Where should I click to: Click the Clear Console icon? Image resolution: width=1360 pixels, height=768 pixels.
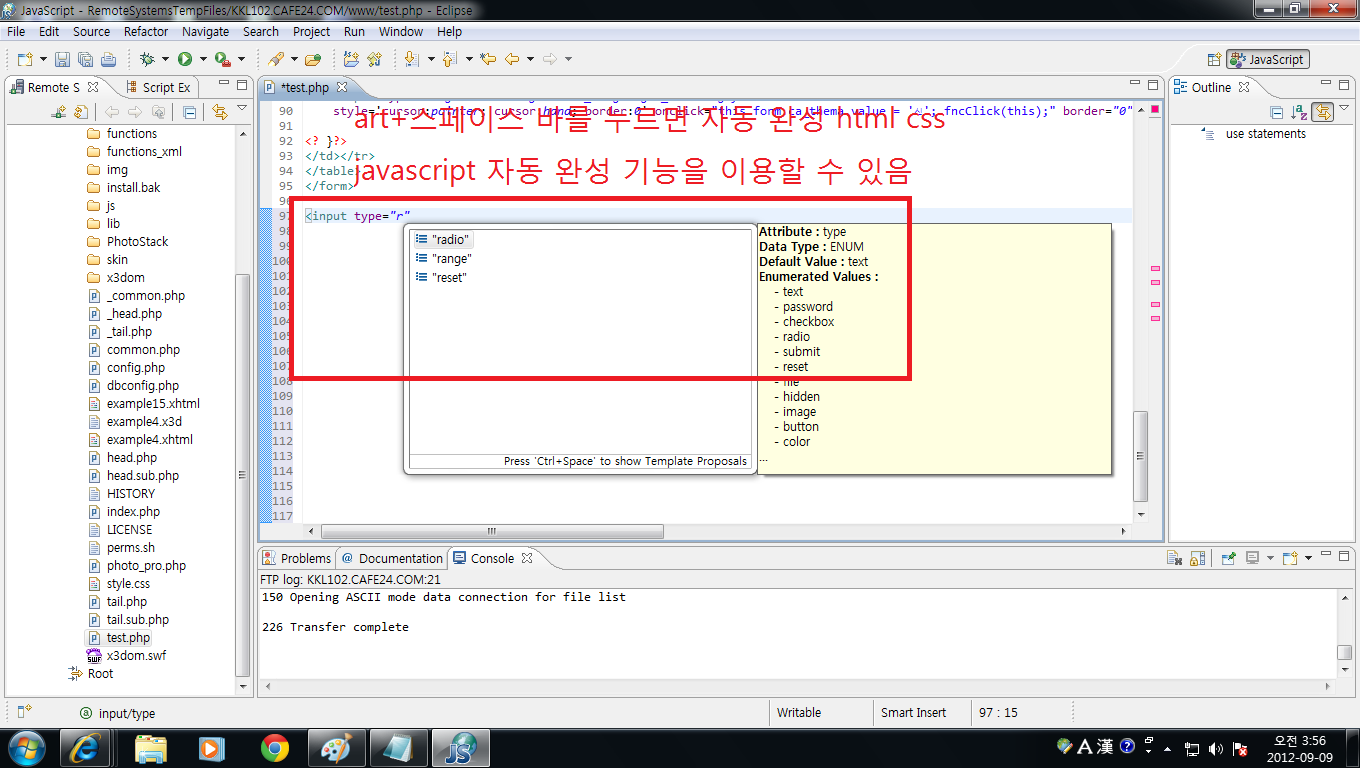[x=1176, y=558]
